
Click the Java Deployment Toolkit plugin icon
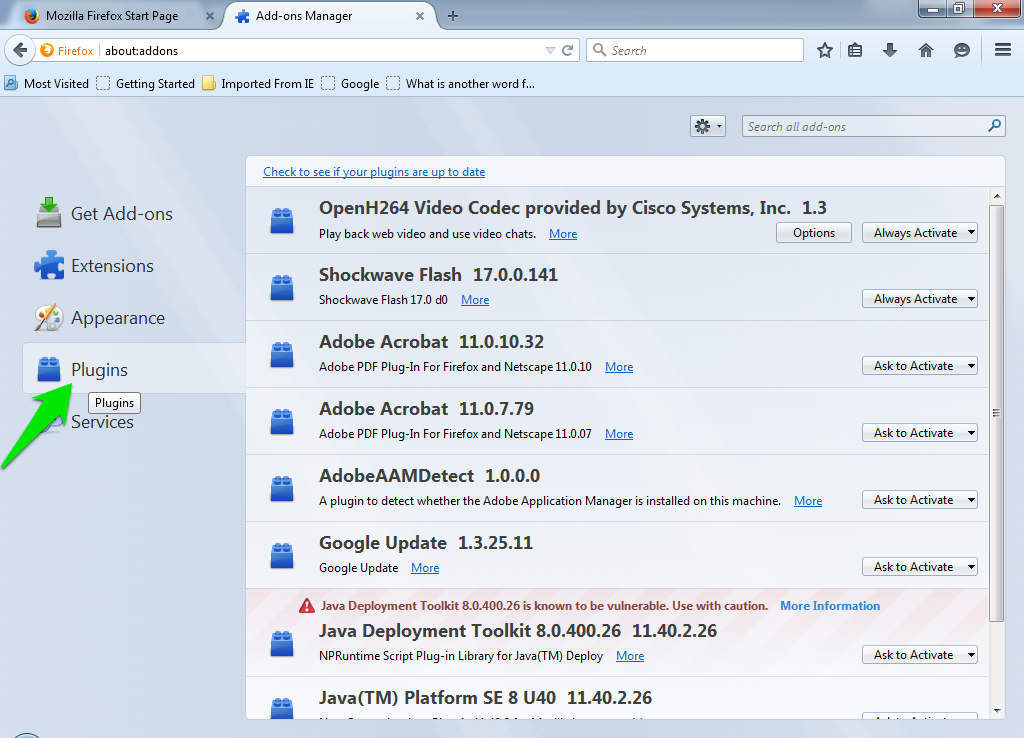click(282, 643)
